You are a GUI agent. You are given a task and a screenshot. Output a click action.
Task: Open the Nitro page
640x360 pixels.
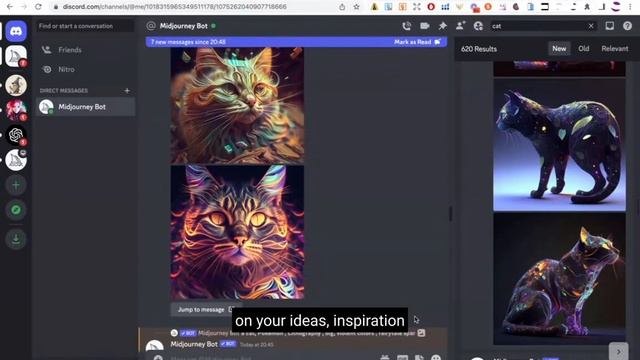point(85,69)
